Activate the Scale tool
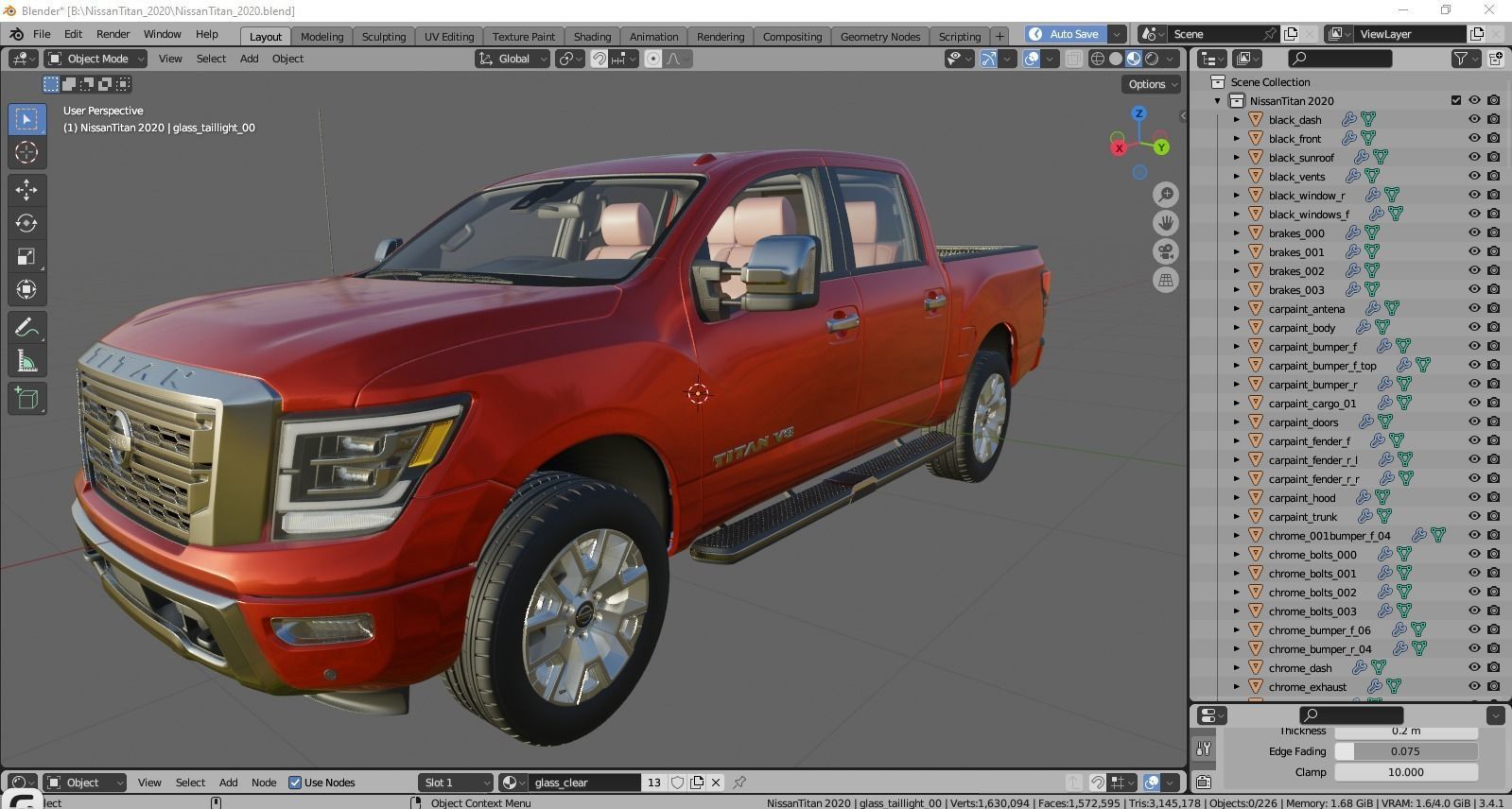Screen dimensions: 1512x809 click(x=26, y=256)
